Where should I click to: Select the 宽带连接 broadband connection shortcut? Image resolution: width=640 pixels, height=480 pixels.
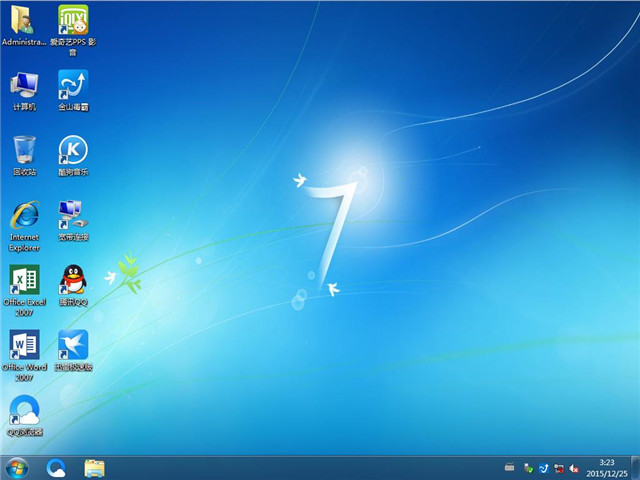[x=73, y=221]
